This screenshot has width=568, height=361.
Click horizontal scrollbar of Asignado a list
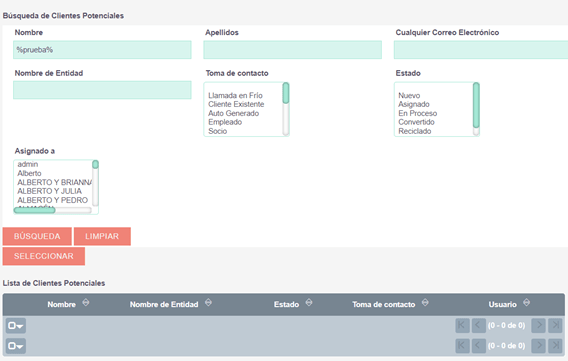[x=53, y=210]
